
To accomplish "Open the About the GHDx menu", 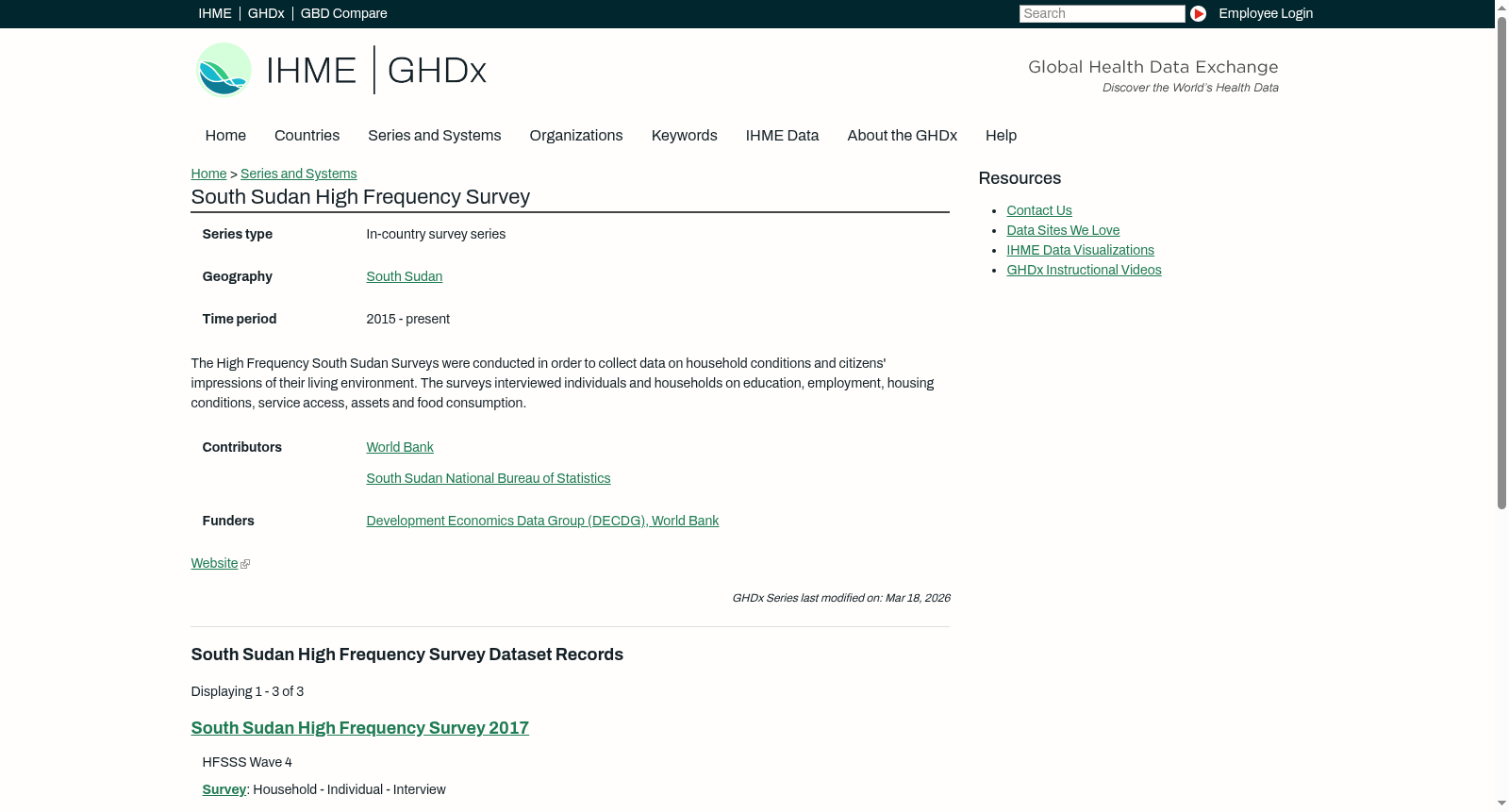I will point(902,136).
